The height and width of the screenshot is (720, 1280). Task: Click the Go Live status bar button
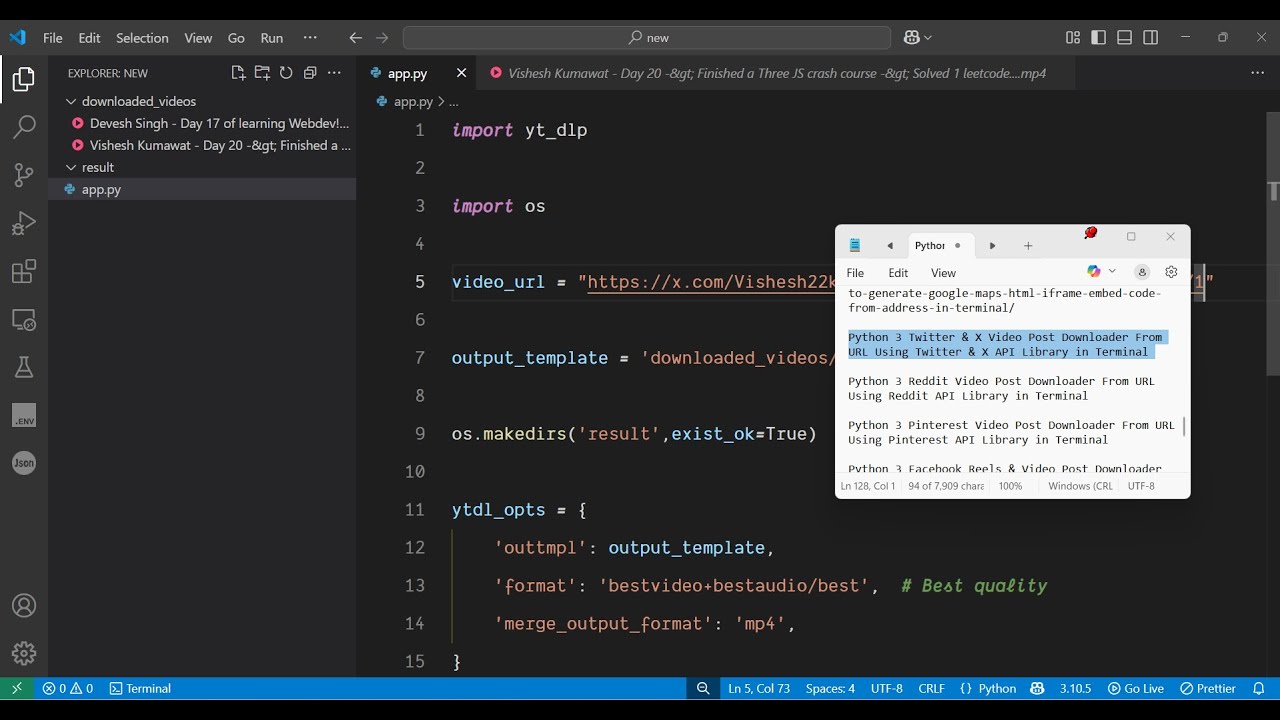[x=1136, y=688]
